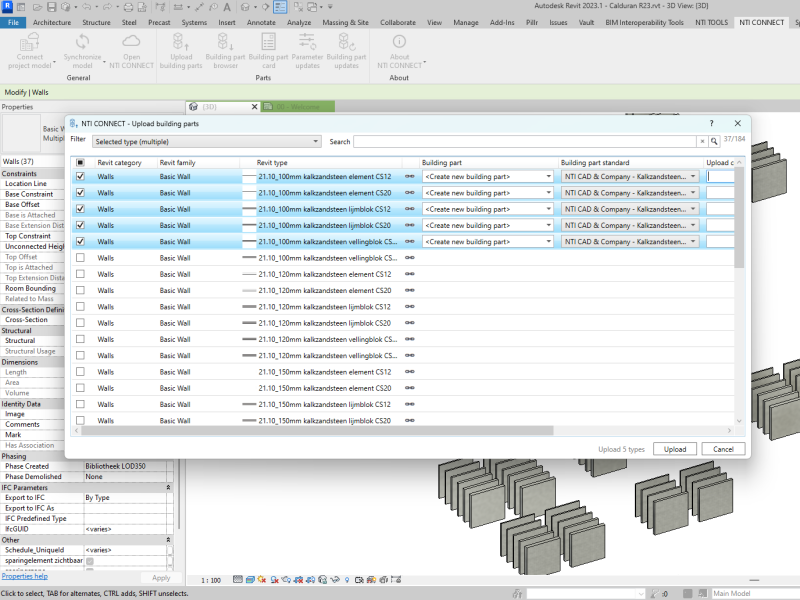800x600 pixels.
Task: Click the Building part updates ribbon icon
Action: [x=346, y=51]
